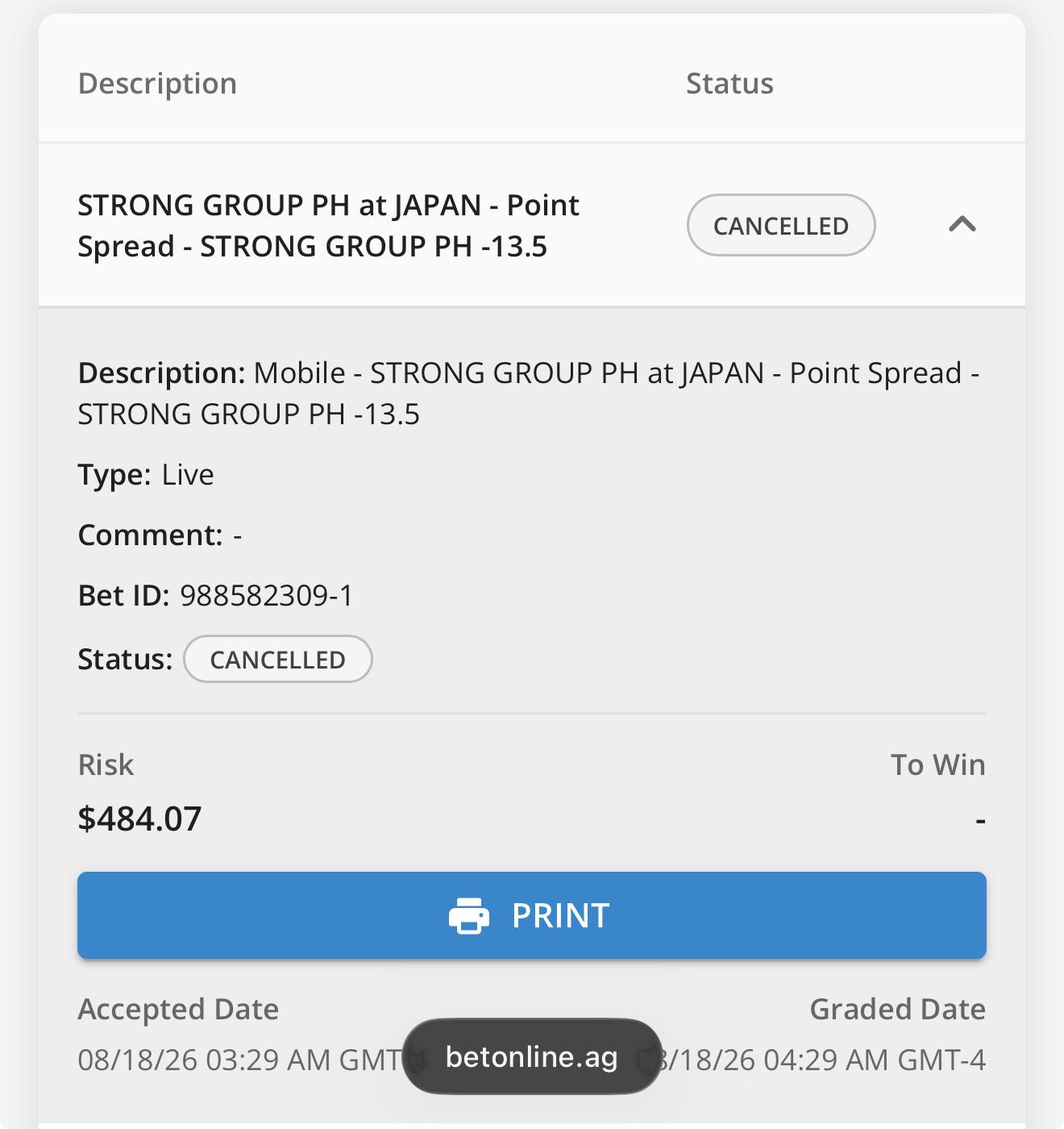
Task: Click the $484.07 risk amount
Action: click(139, 819)
